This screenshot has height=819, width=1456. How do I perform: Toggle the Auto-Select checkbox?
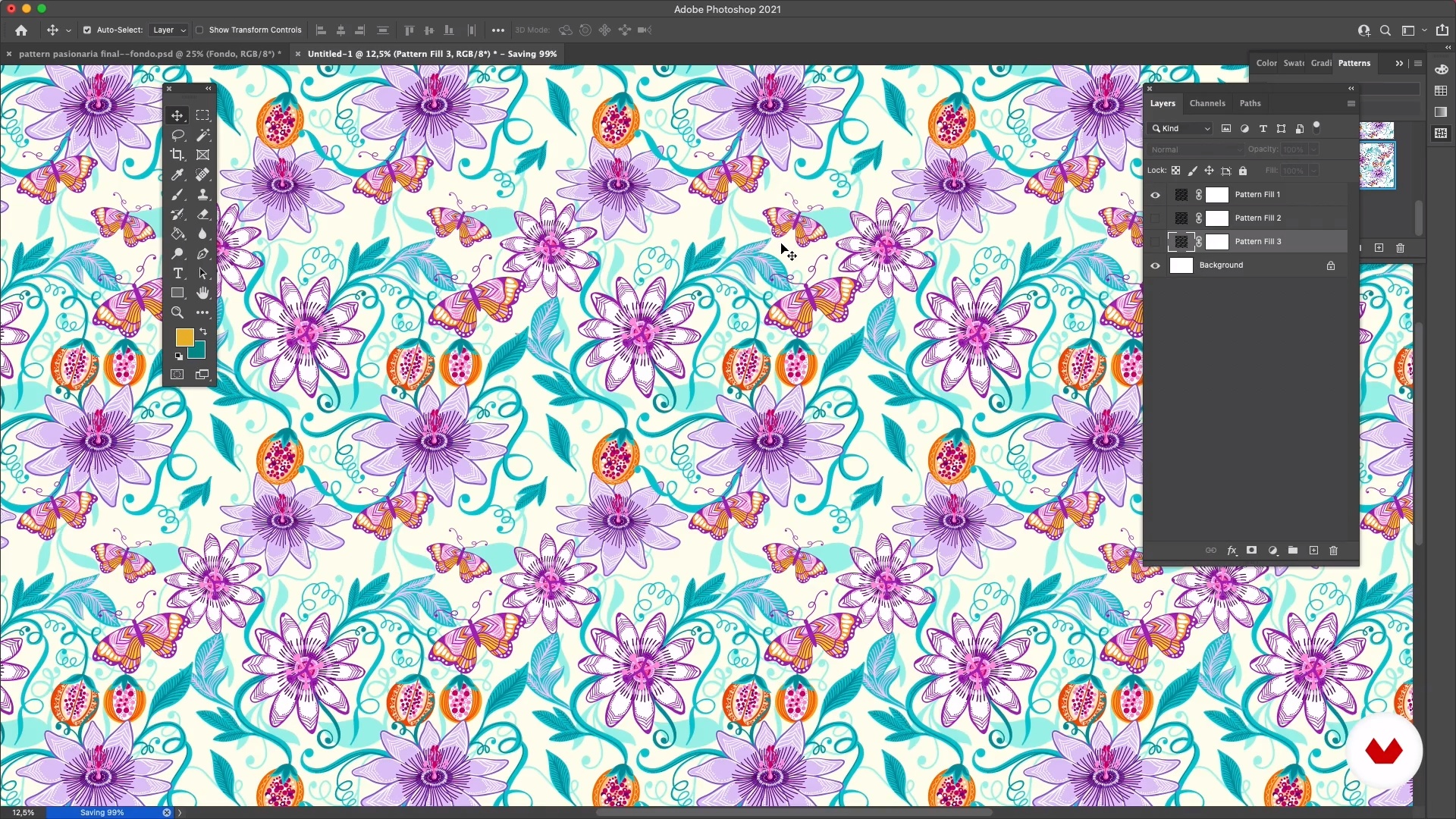point(86,30)
